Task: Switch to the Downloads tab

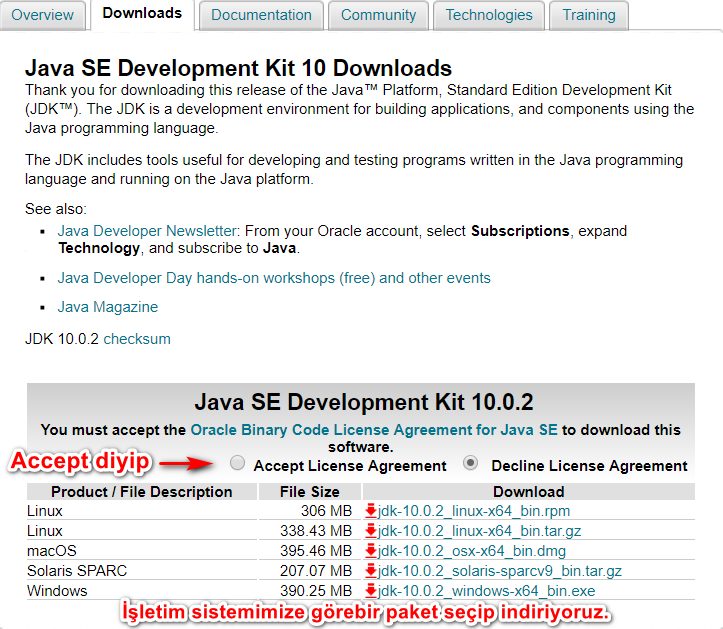Action: point(142,14)
